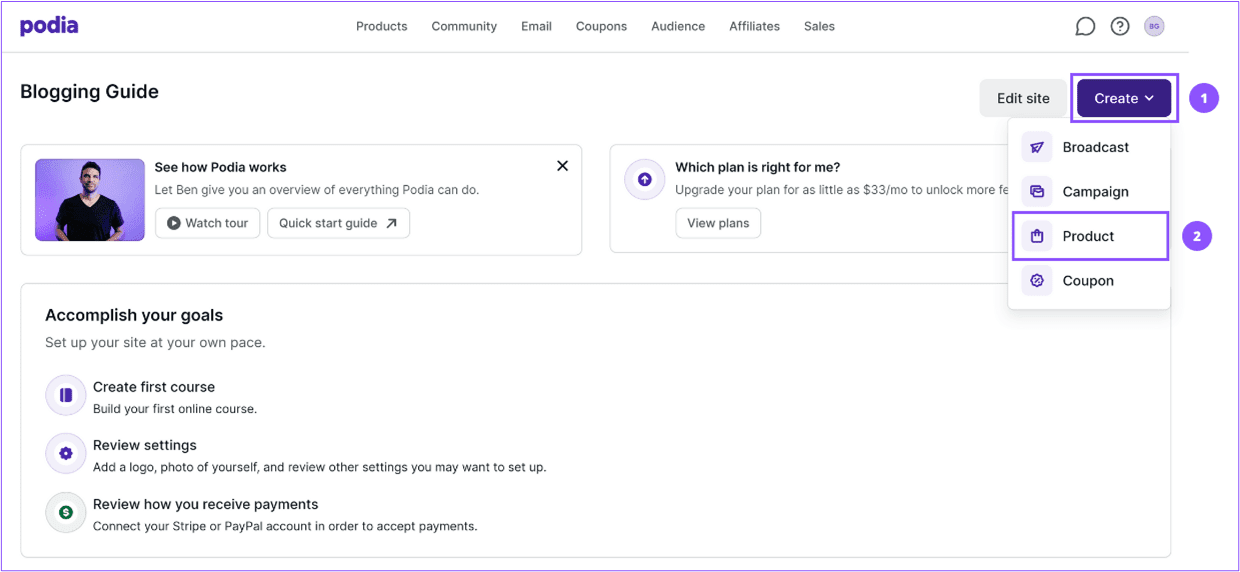
Task: Click the Blogging Guide page title
Action: pyautogui.click(x=89, y=91)
